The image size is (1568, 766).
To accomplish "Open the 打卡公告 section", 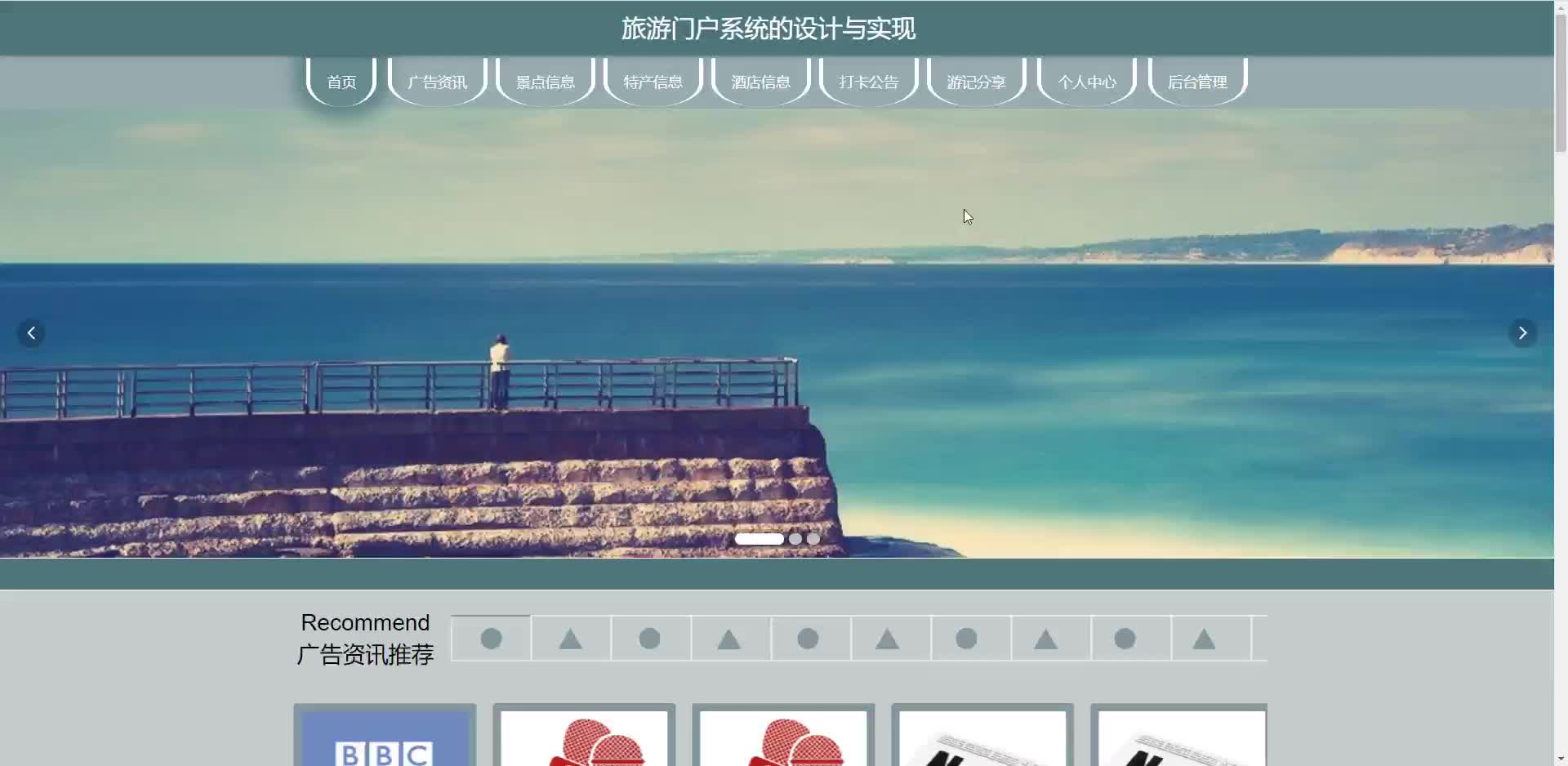I will point(868,82).
